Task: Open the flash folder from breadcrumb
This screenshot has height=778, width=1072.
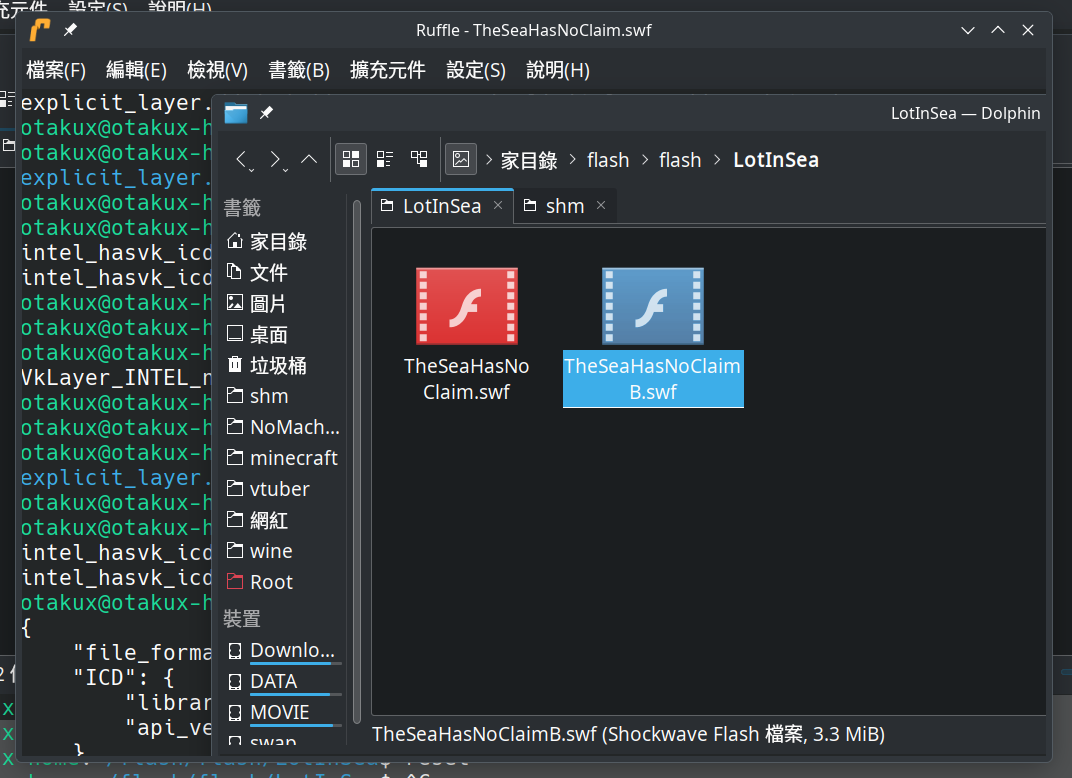Action: pyautogui.click(x=608, y=159)
